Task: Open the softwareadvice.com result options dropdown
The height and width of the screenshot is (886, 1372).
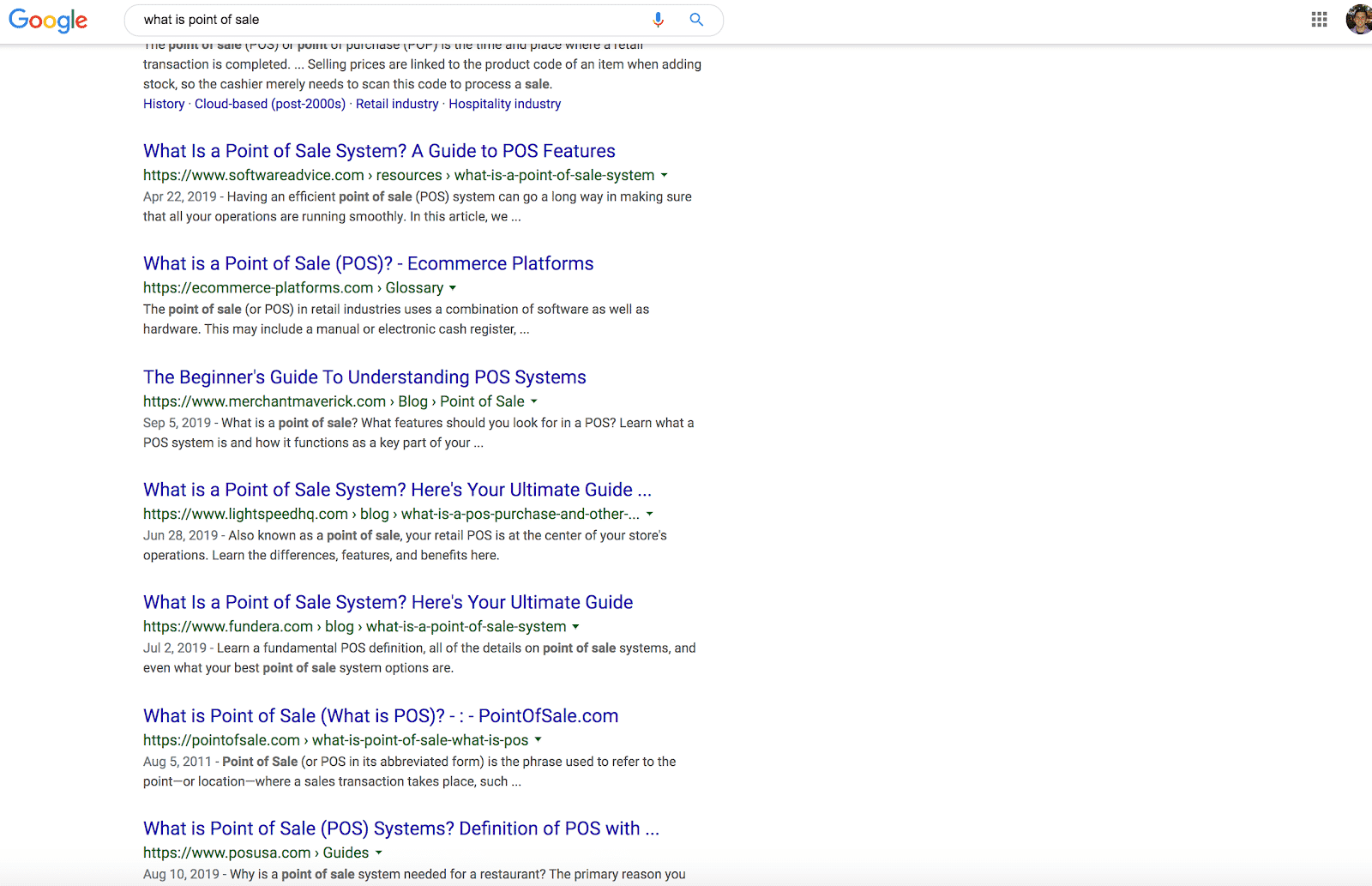Action: [664, 175]
